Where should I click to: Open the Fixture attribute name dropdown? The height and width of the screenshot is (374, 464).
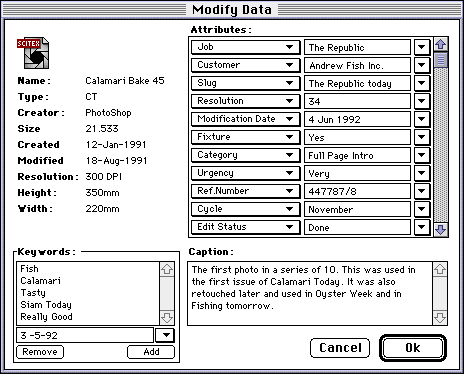pyautogui.click(x=245, y=137)
